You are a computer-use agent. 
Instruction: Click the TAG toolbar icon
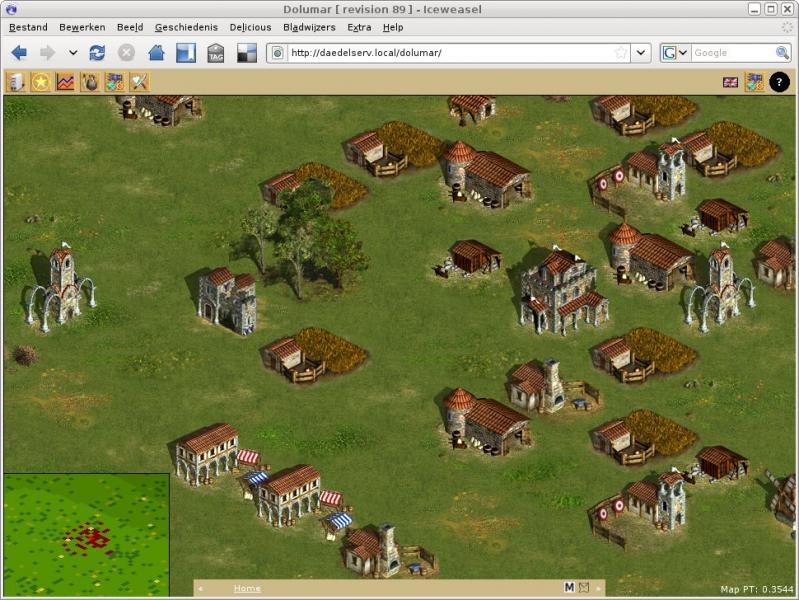point(216,54)
